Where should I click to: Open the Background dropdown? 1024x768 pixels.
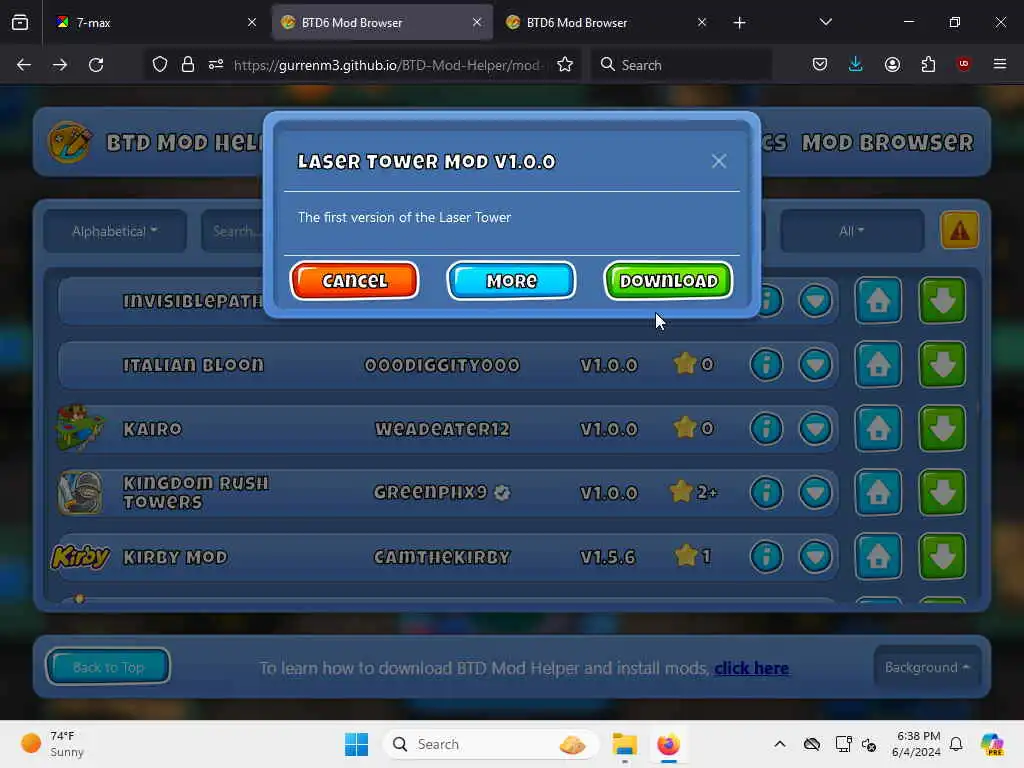coord(927,667)
